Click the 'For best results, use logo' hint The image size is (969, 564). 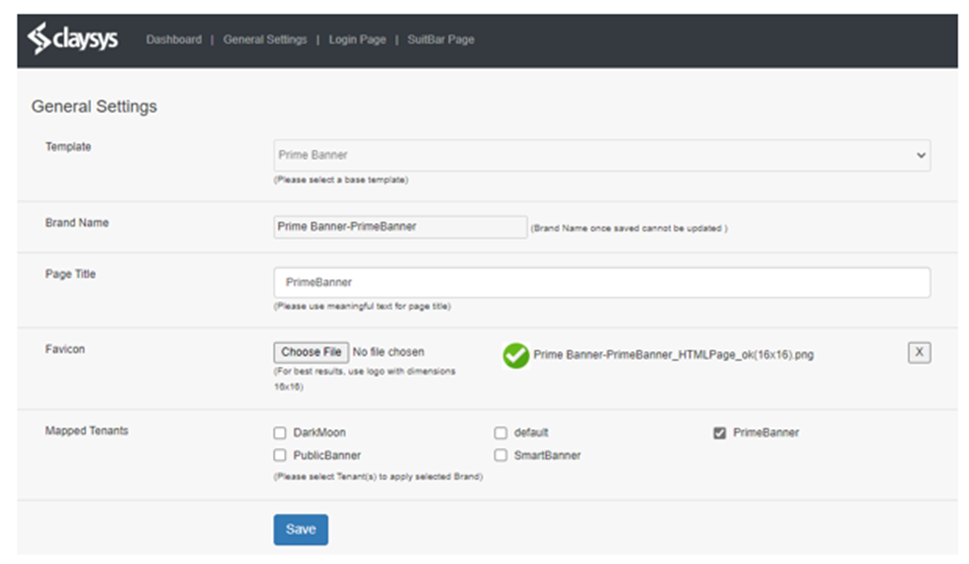pyautogui.click(x=365, y=379)
